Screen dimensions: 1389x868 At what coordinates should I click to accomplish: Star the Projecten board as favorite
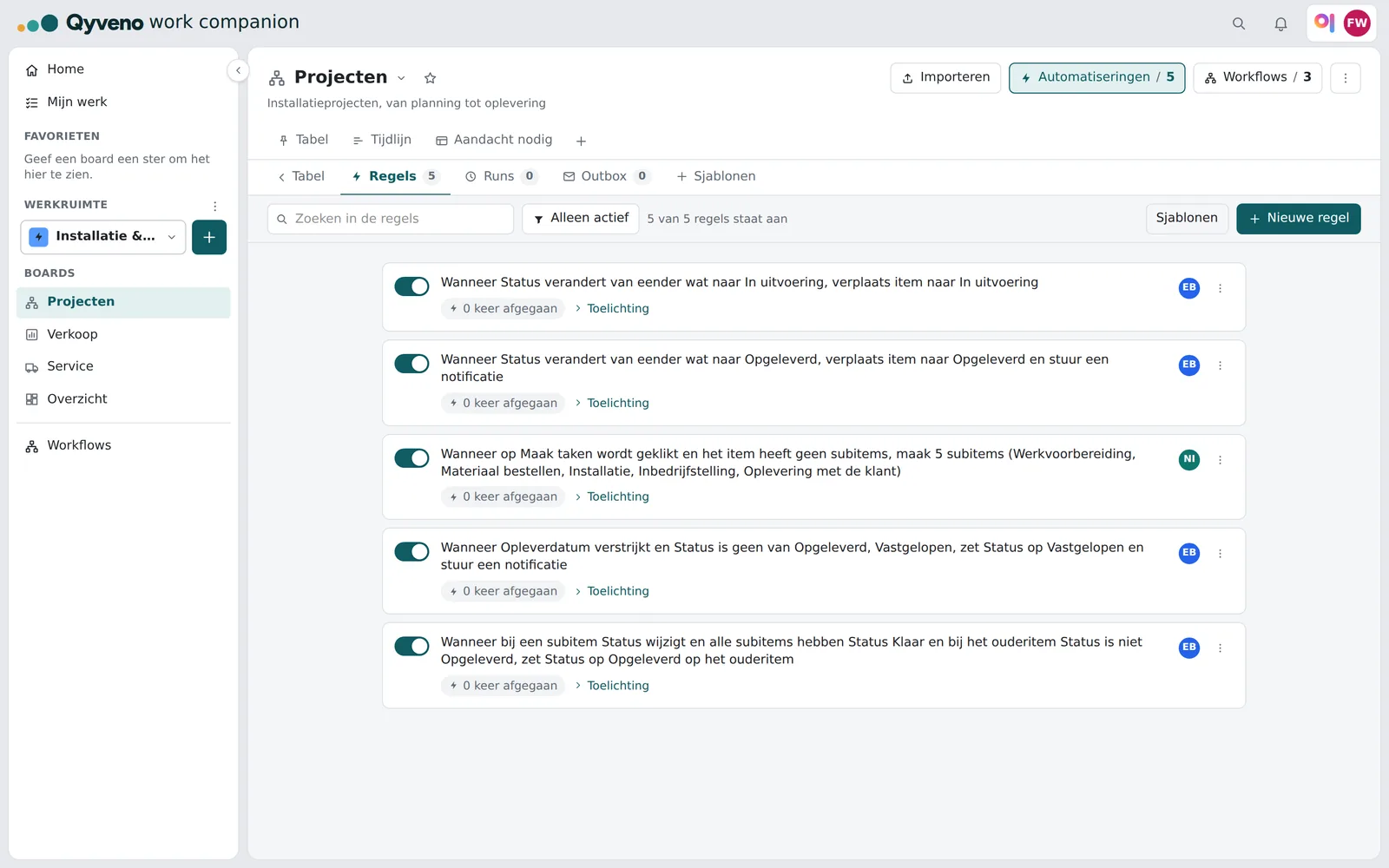click(430, 78)
